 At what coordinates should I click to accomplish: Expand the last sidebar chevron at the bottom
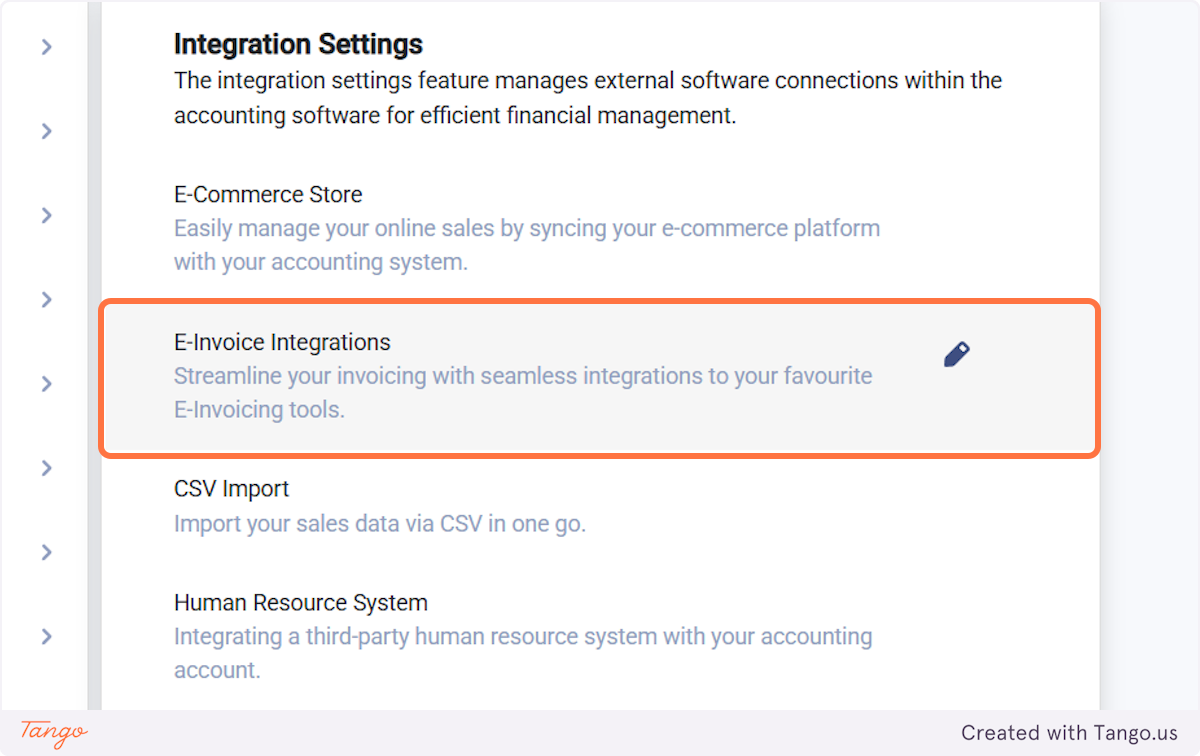46,636
